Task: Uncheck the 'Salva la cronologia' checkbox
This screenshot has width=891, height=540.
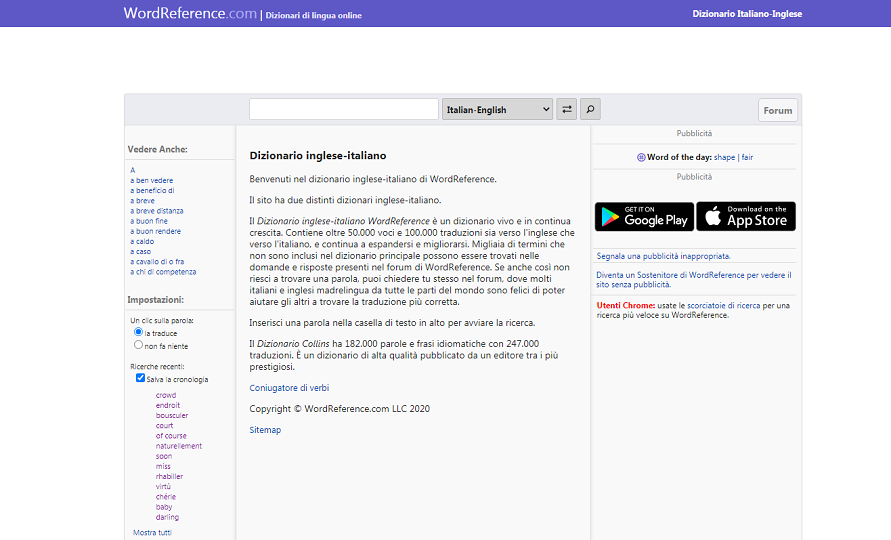Action: coord(141,379)
